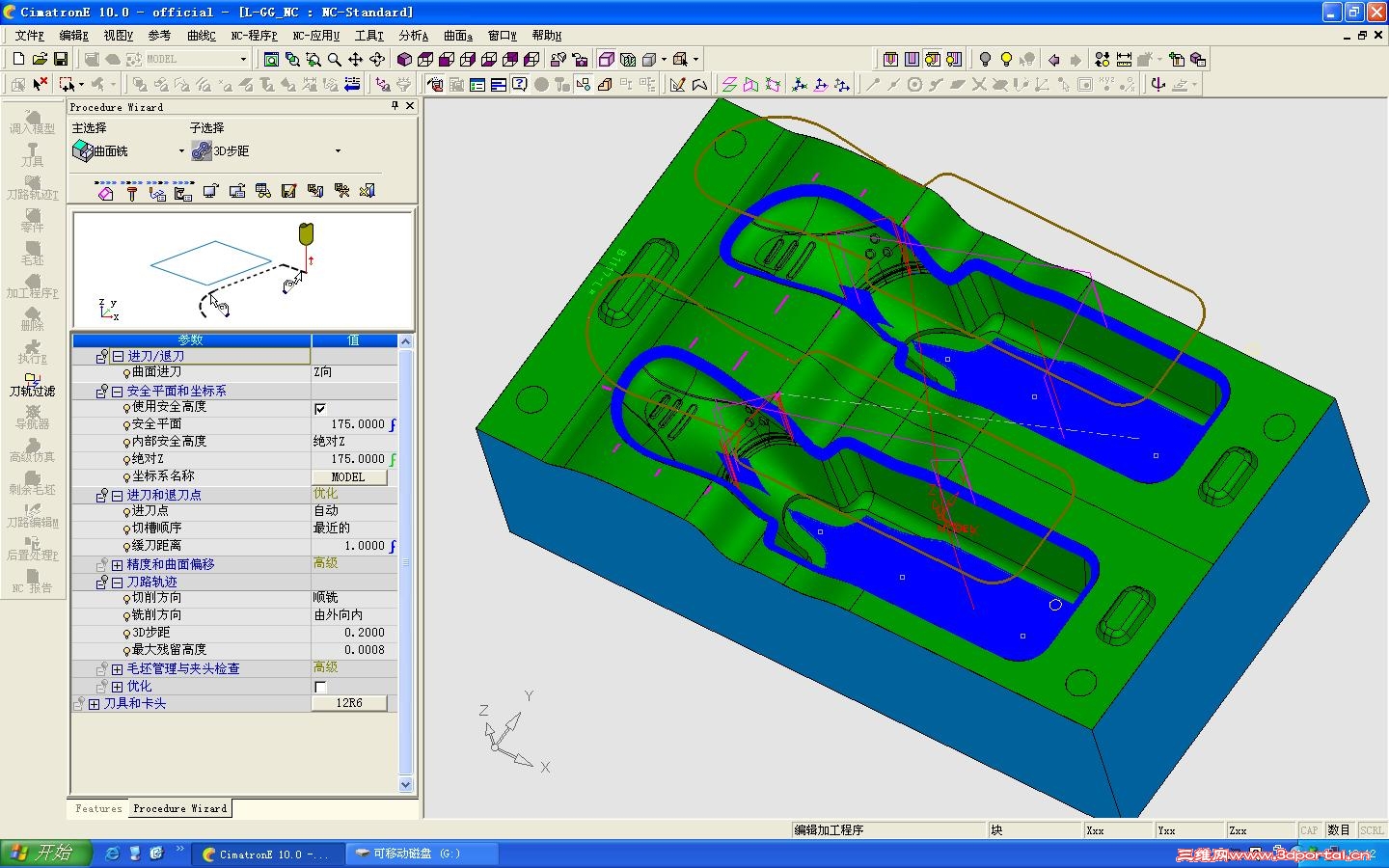
Task: Collapse the 刀路轨迹 group
Action: [x=118, y=583]
